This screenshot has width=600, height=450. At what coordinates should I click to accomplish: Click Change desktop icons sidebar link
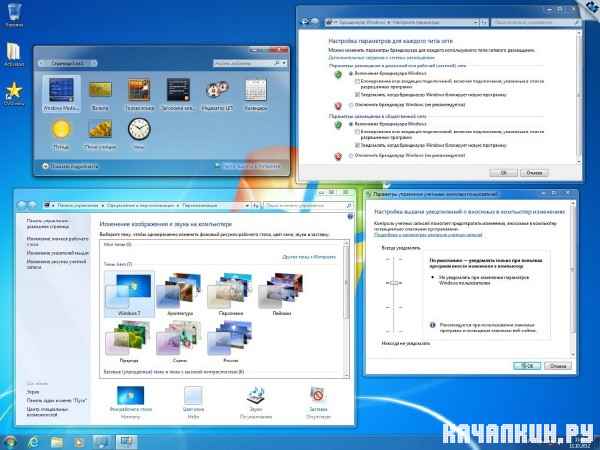pyautogui.click(x=57, y=241)
